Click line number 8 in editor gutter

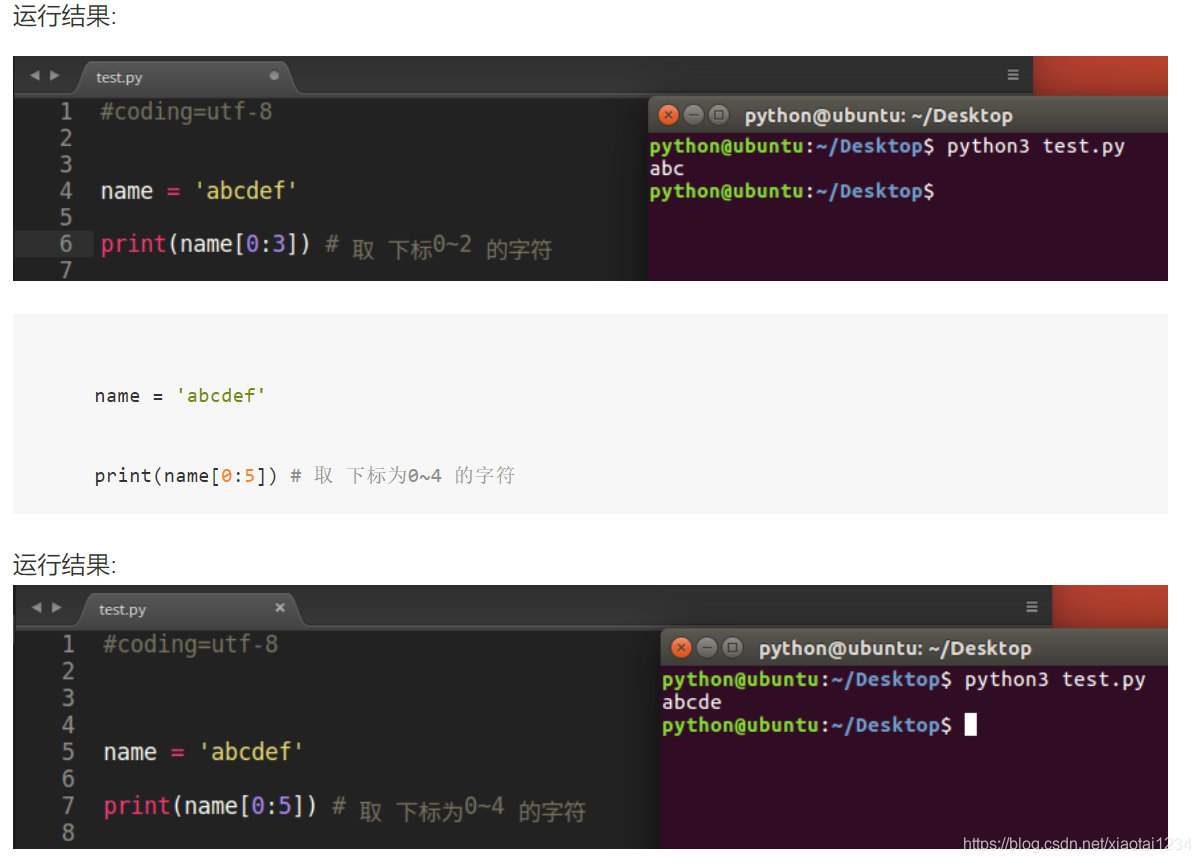tap(68, 833)
